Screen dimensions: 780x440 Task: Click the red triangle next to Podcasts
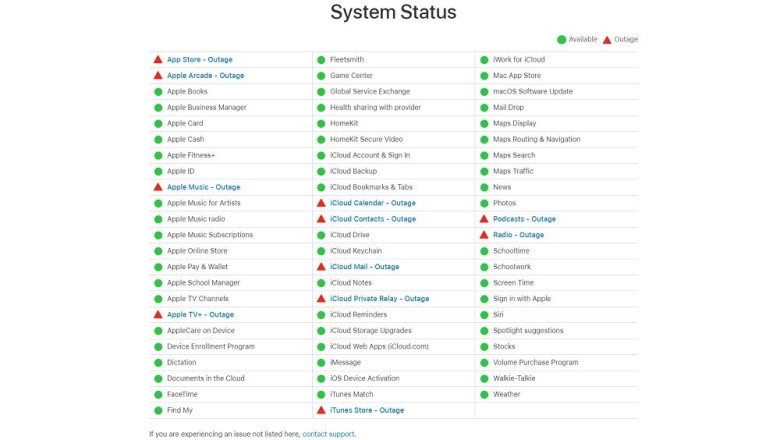[x=484, y=219]
